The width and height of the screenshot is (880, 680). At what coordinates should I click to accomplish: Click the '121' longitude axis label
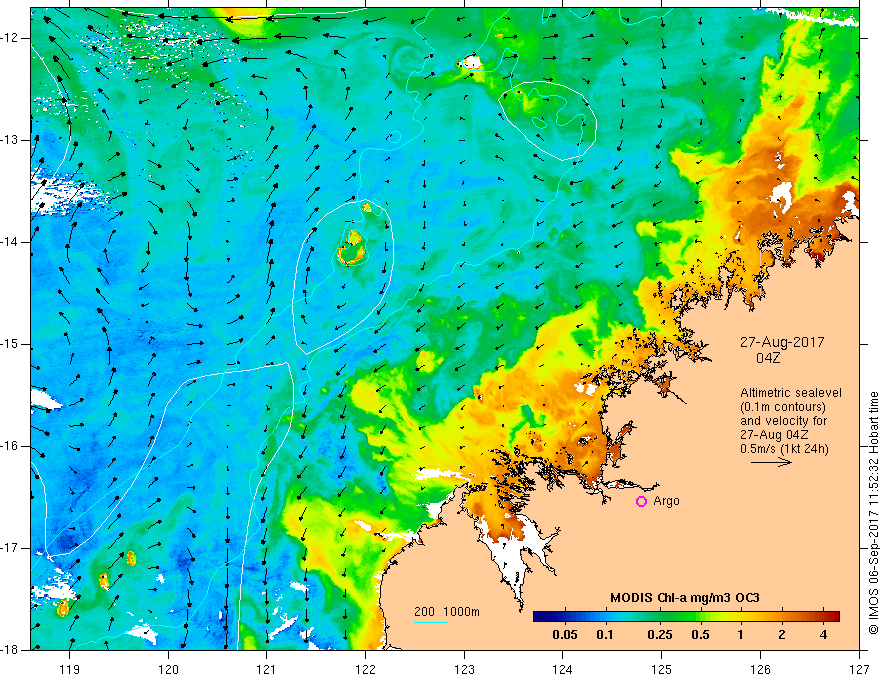tap(267, 669)
